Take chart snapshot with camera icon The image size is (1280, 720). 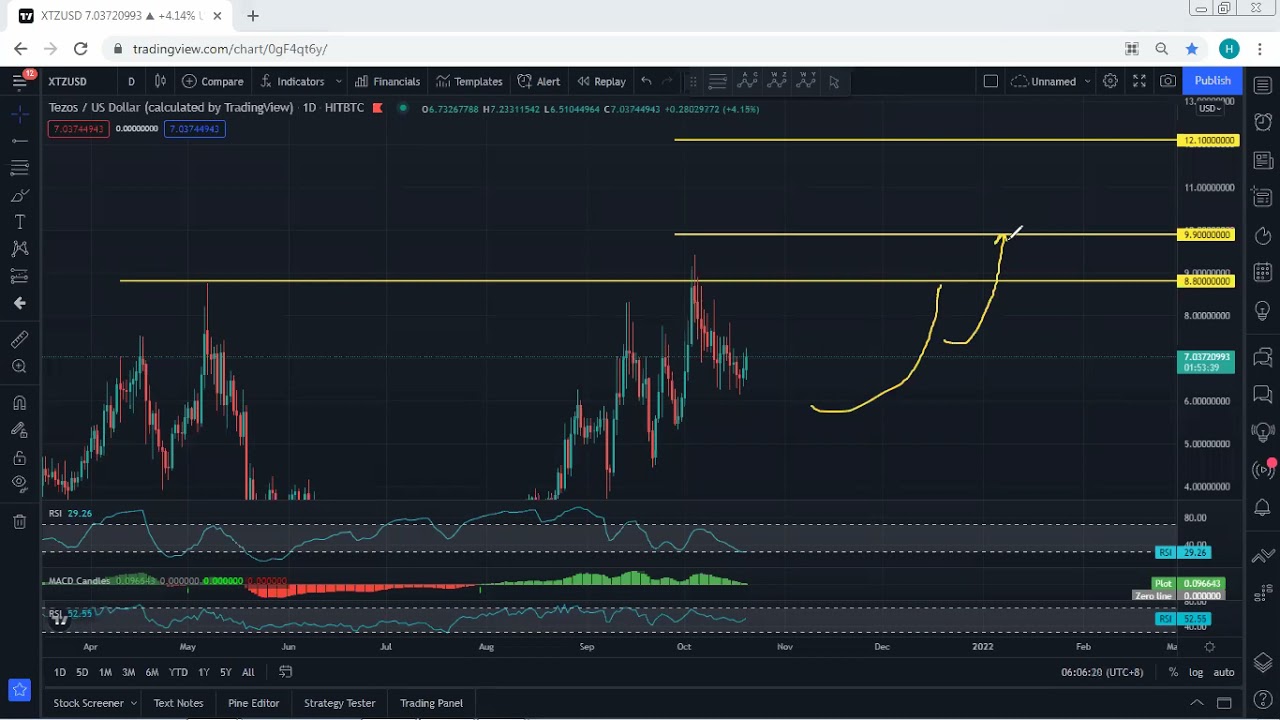(1168, 82)
